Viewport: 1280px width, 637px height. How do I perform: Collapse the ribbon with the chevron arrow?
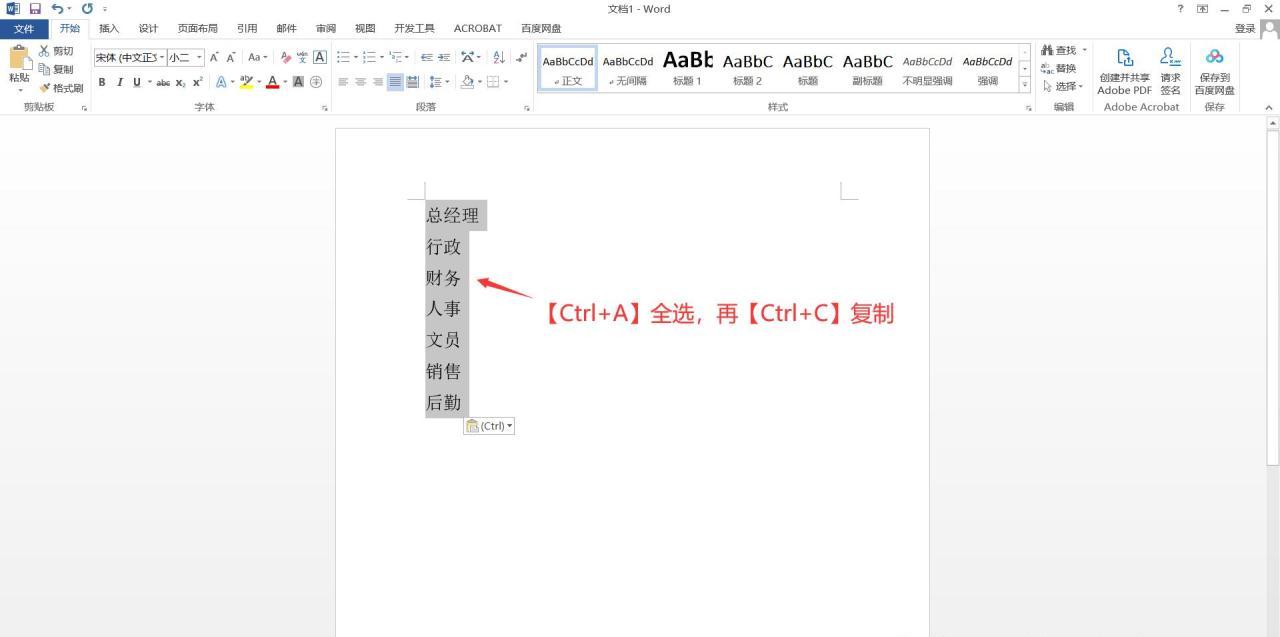tap(1270, 108)
